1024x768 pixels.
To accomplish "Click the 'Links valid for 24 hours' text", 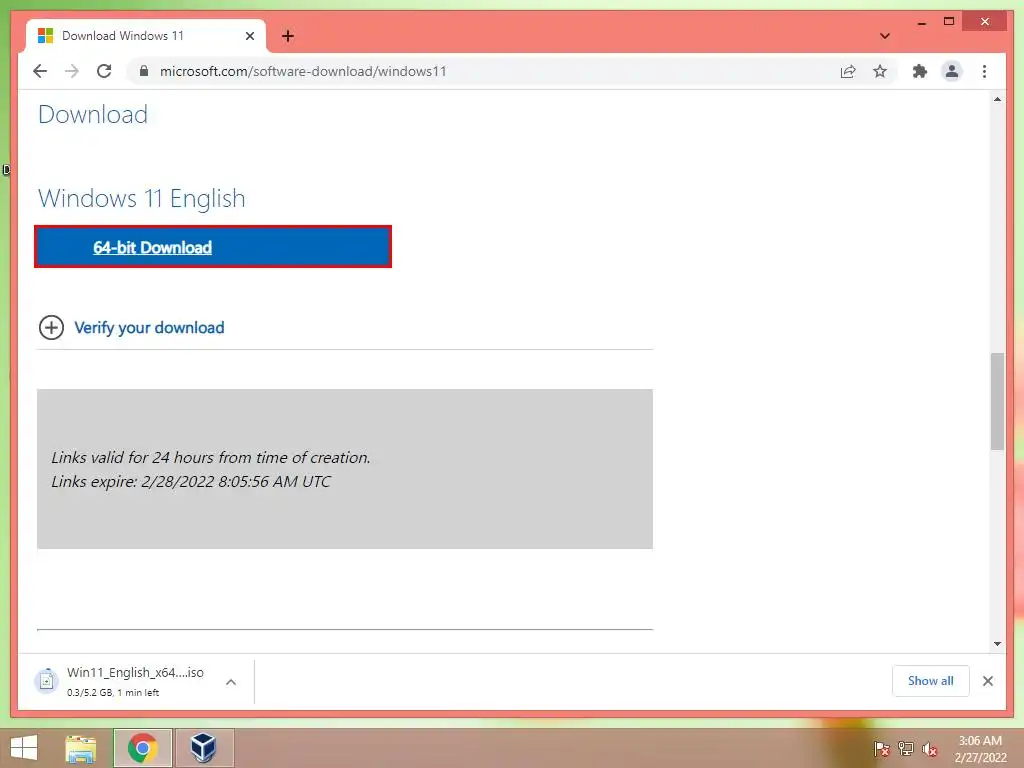I will (x=211, y=457).
